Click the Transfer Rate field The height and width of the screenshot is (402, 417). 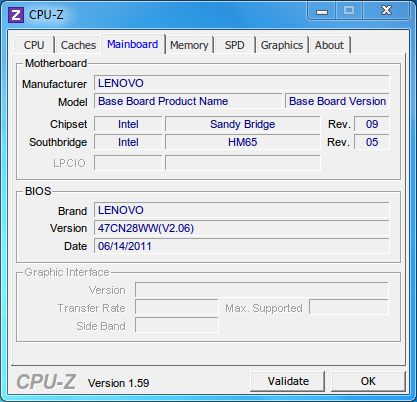[x=177, y=308]
